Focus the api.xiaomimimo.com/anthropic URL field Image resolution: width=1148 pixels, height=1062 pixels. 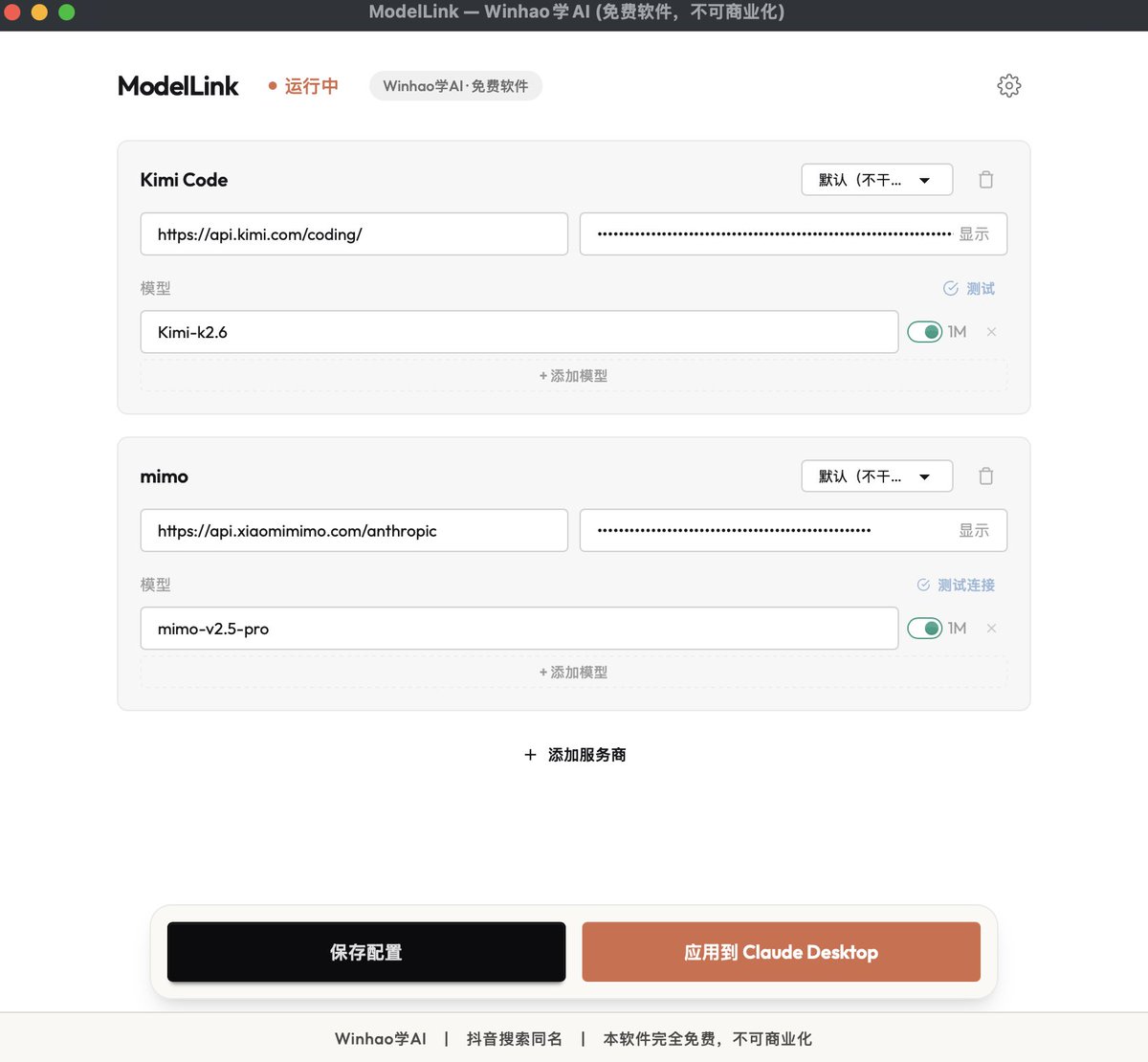pos(354,531)
